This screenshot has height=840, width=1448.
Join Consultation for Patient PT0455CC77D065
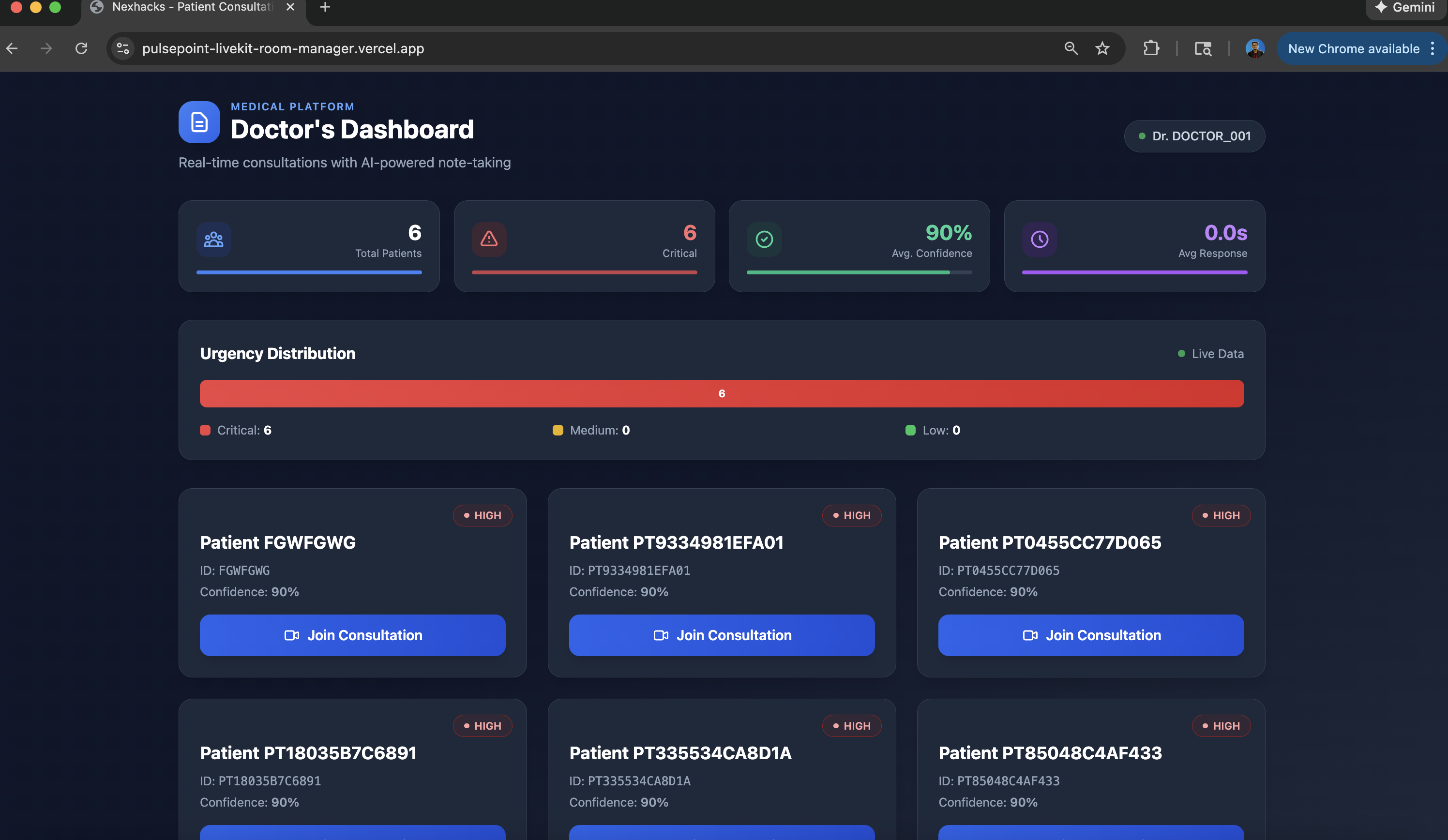point(1090,635)
